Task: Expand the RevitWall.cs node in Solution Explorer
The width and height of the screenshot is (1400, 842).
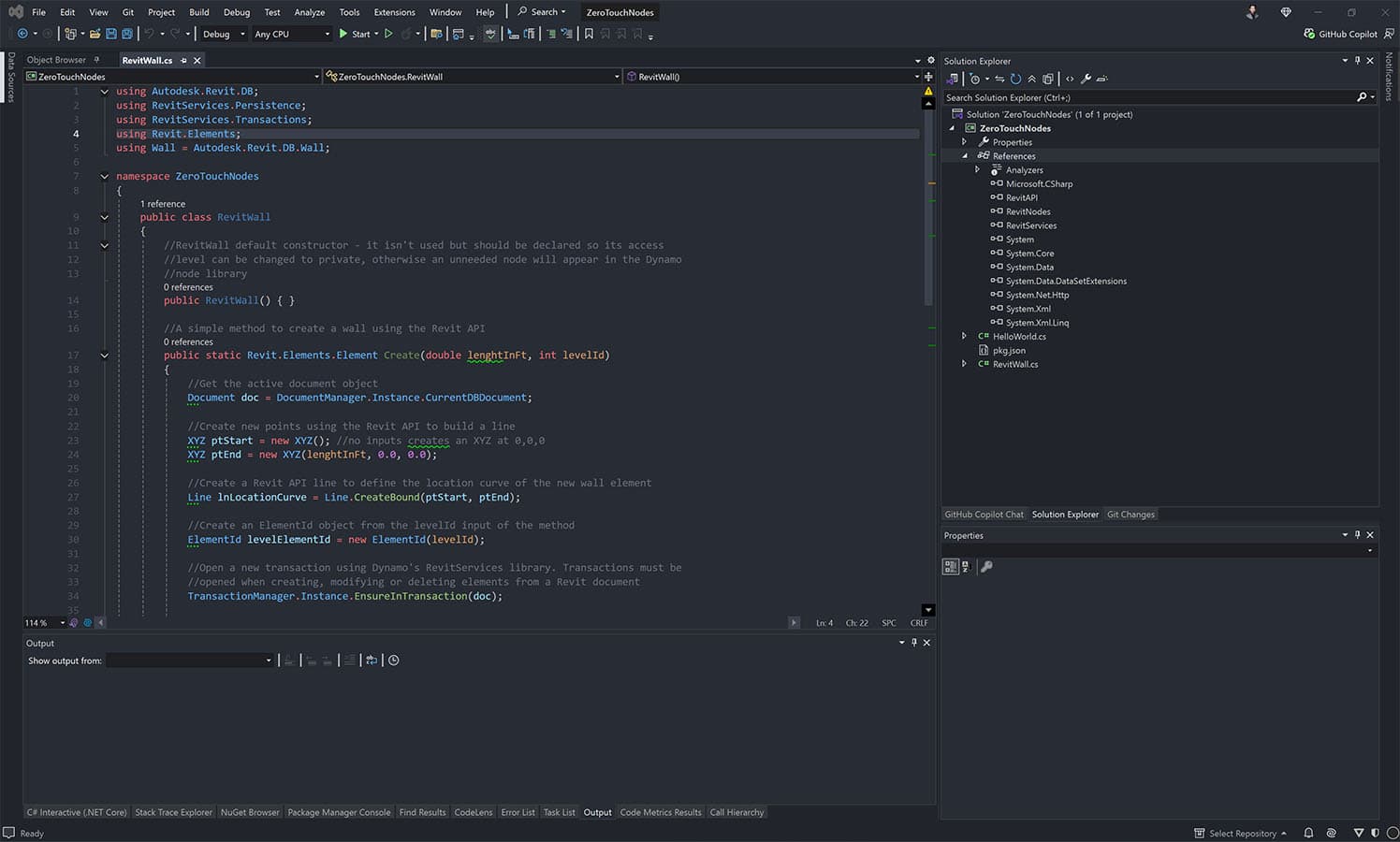Action: coord(965,364)
